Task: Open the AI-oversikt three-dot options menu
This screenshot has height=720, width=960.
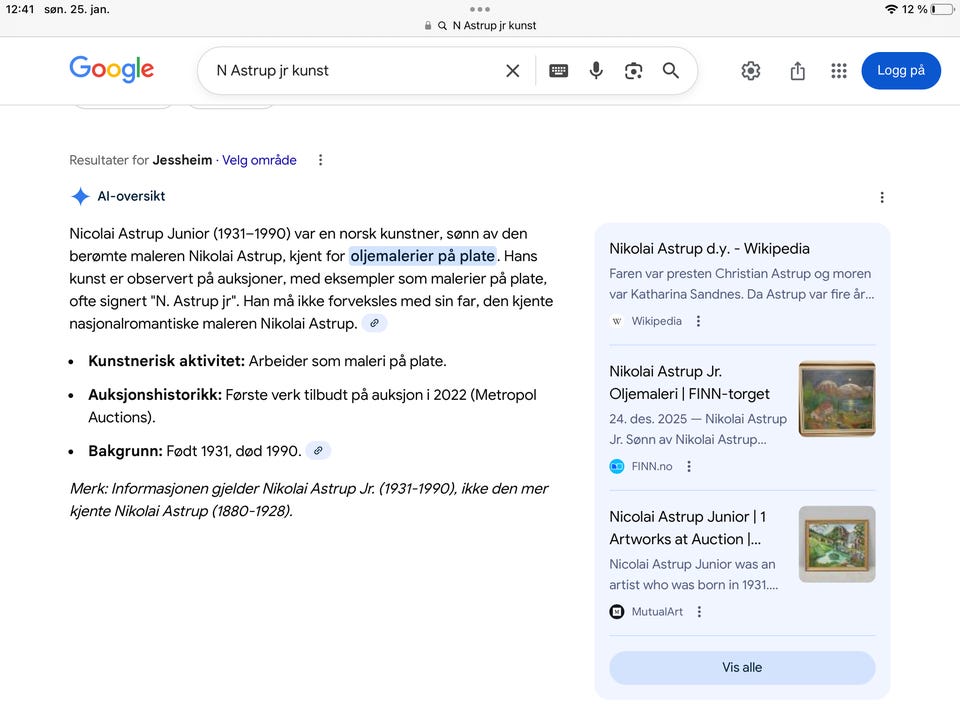Action: tap(882, 197)
